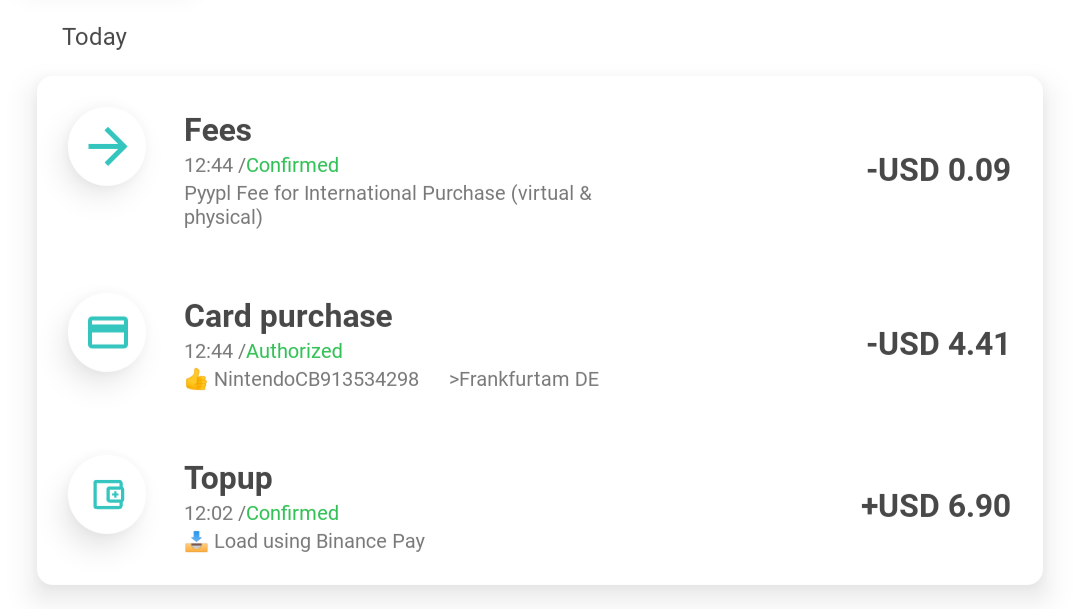Click the 12:02 timestamp on Topup
Screen dimensions: 1080x609
[x=208, y=513]
